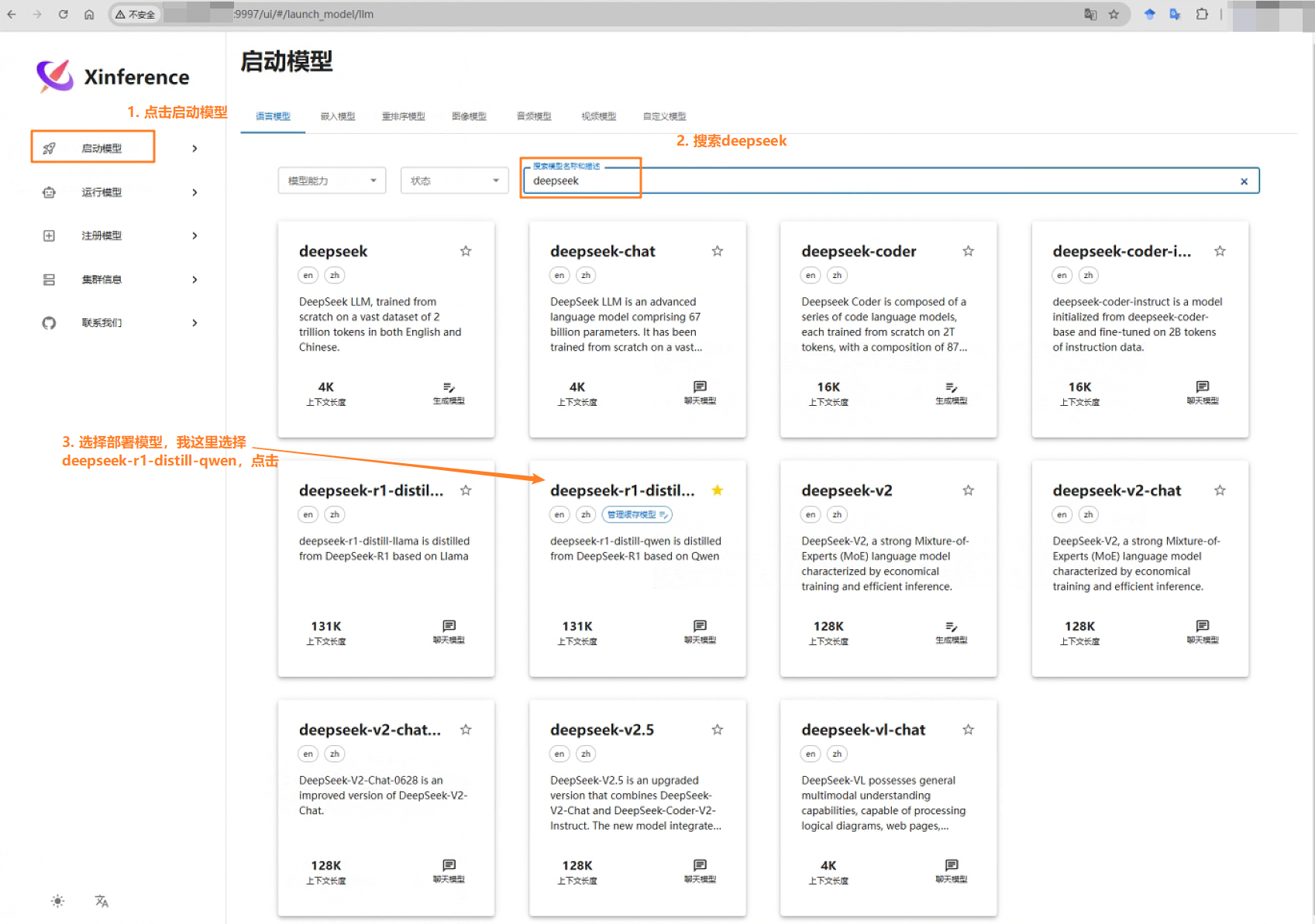
Task: Expand the 启动模型 sidebar chevron
Action: (x=194, y=149)
